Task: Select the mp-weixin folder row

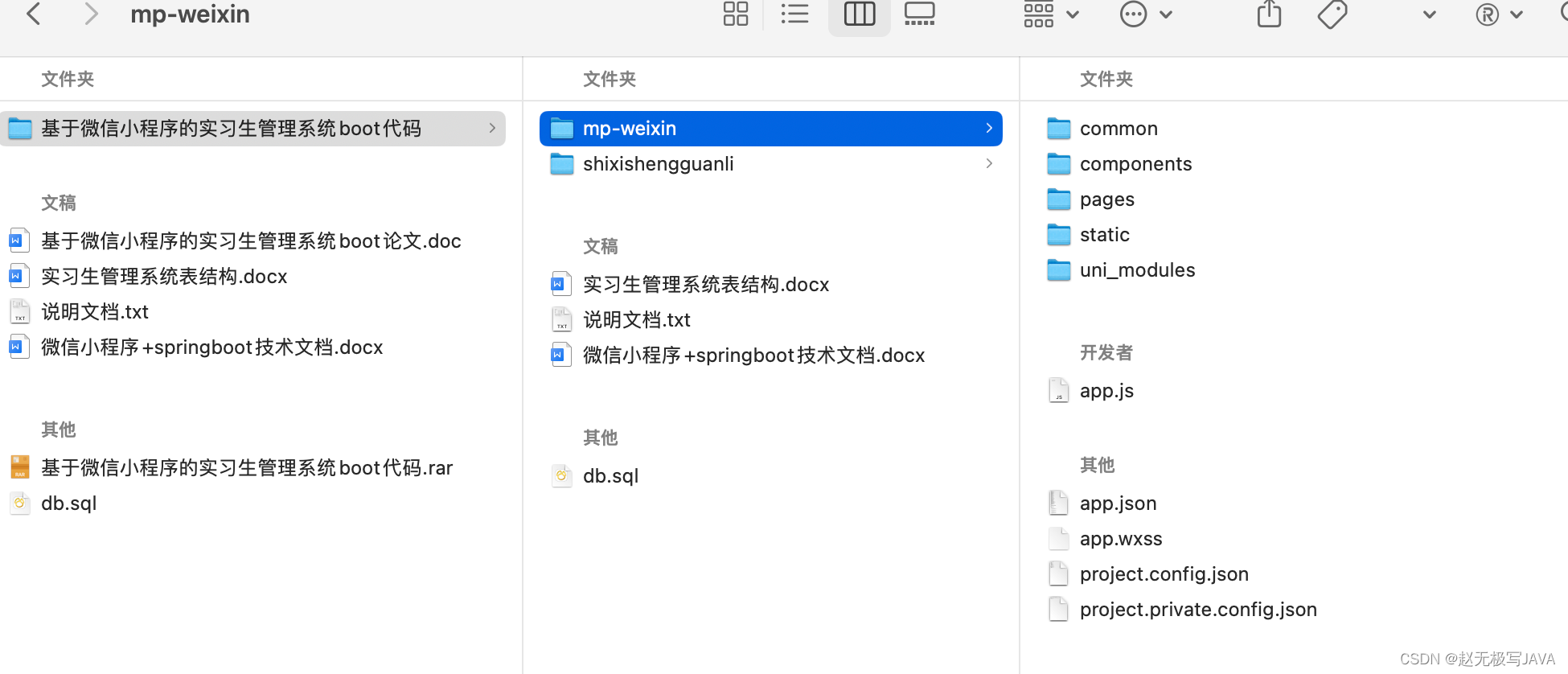Action: coord(771,129)
